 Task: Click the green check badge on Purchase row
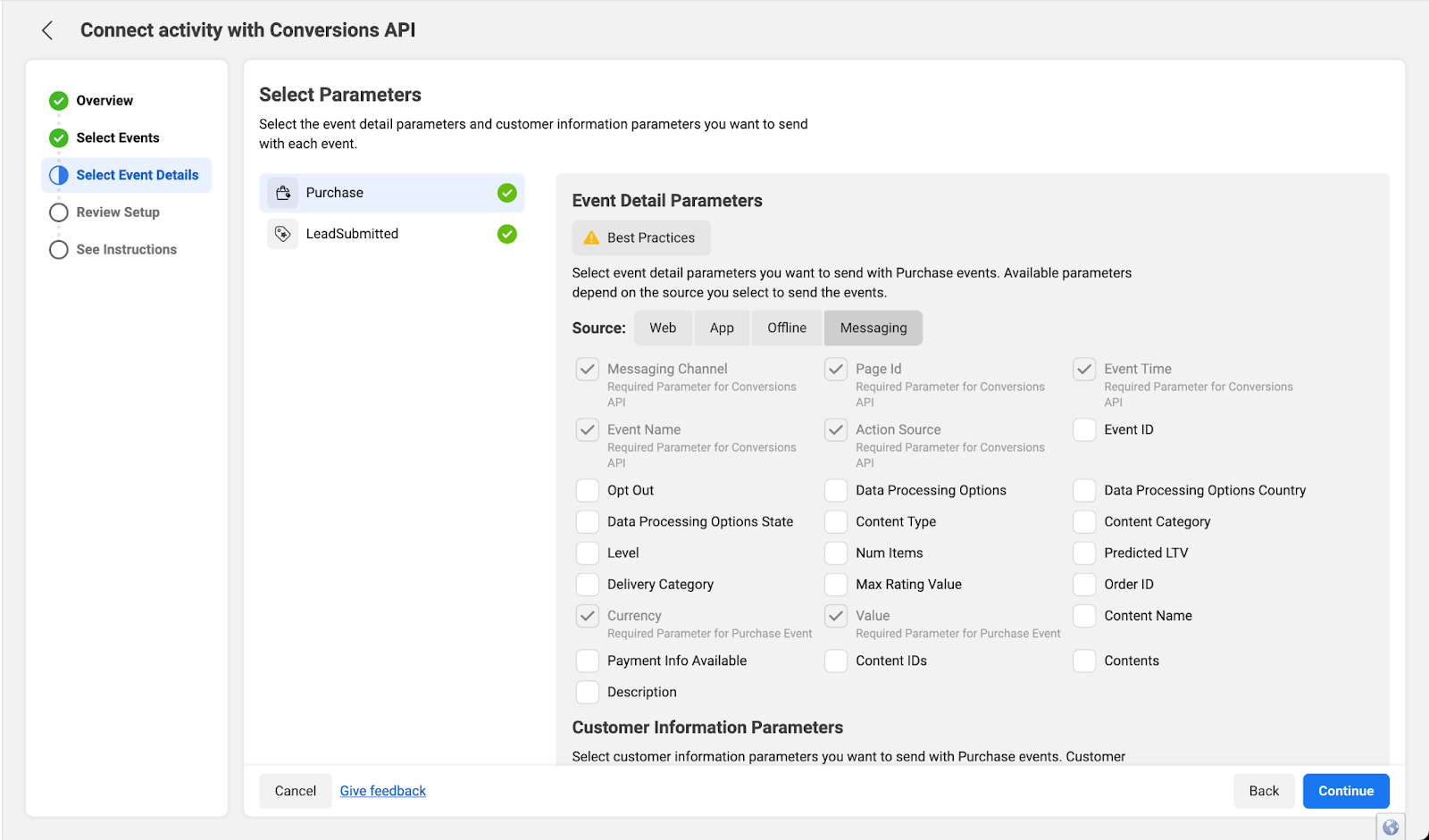click(507, 193)
